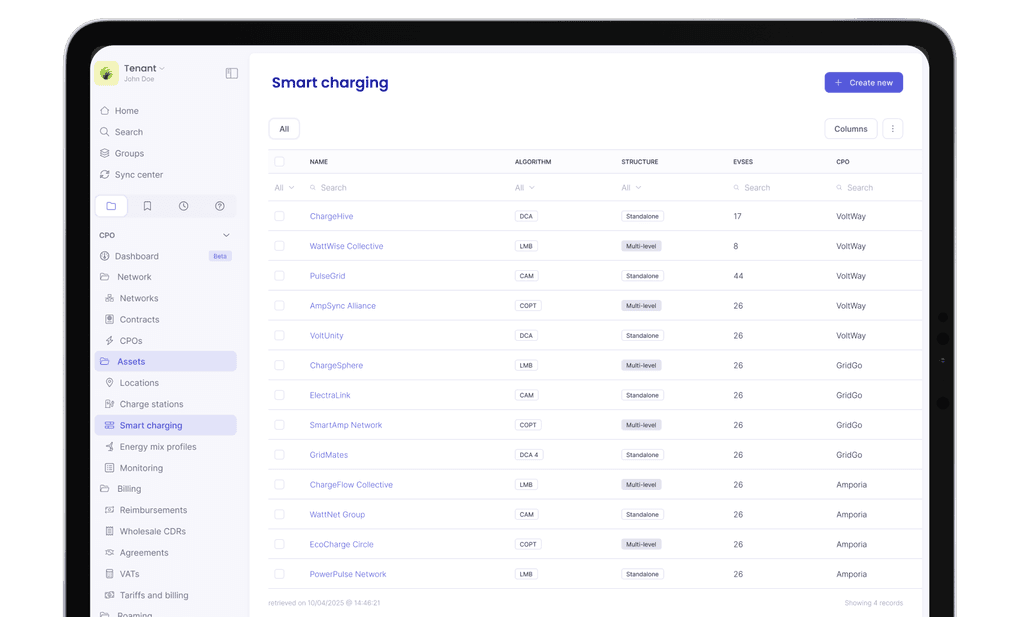Screen dimensions: 1024x617
Task: Open Contracts in sidebar
Action: point(139,319)
